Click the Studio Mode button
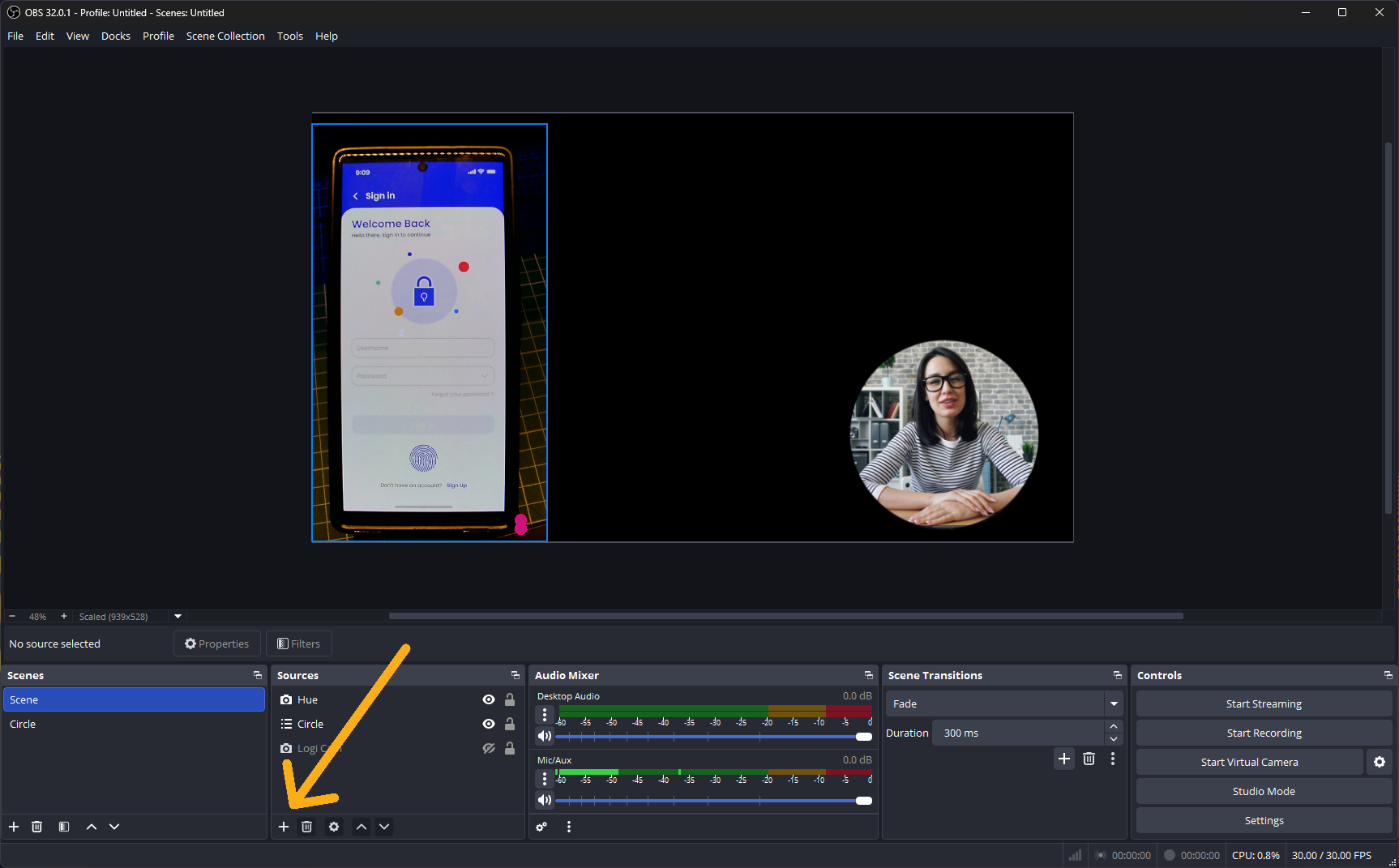The height and width of the screenshot is (868, 1399). [1263, 791]
